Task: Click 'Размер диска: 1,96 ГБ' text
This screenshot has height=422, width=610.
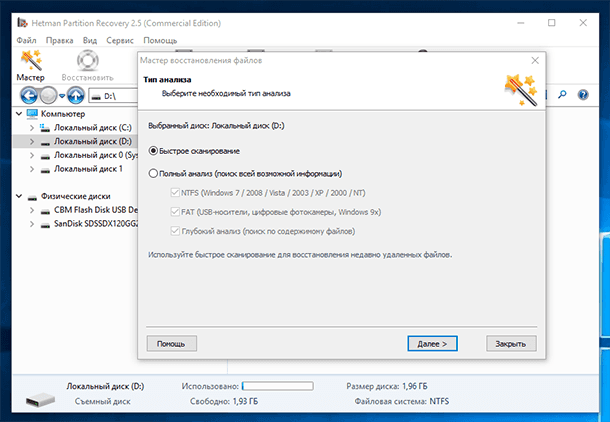Action: point(387,386)
